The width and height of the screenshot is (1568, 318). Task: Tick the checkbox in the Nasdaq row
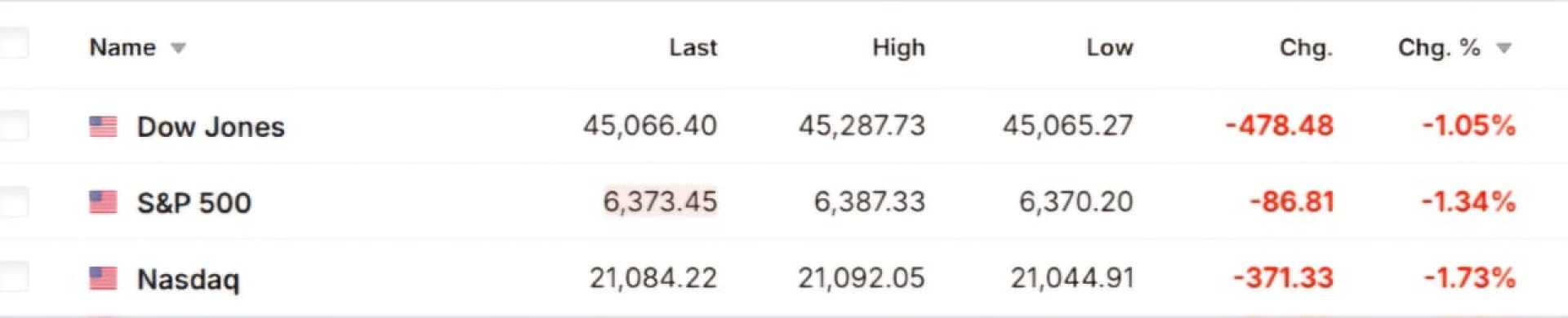pos(14,277)
